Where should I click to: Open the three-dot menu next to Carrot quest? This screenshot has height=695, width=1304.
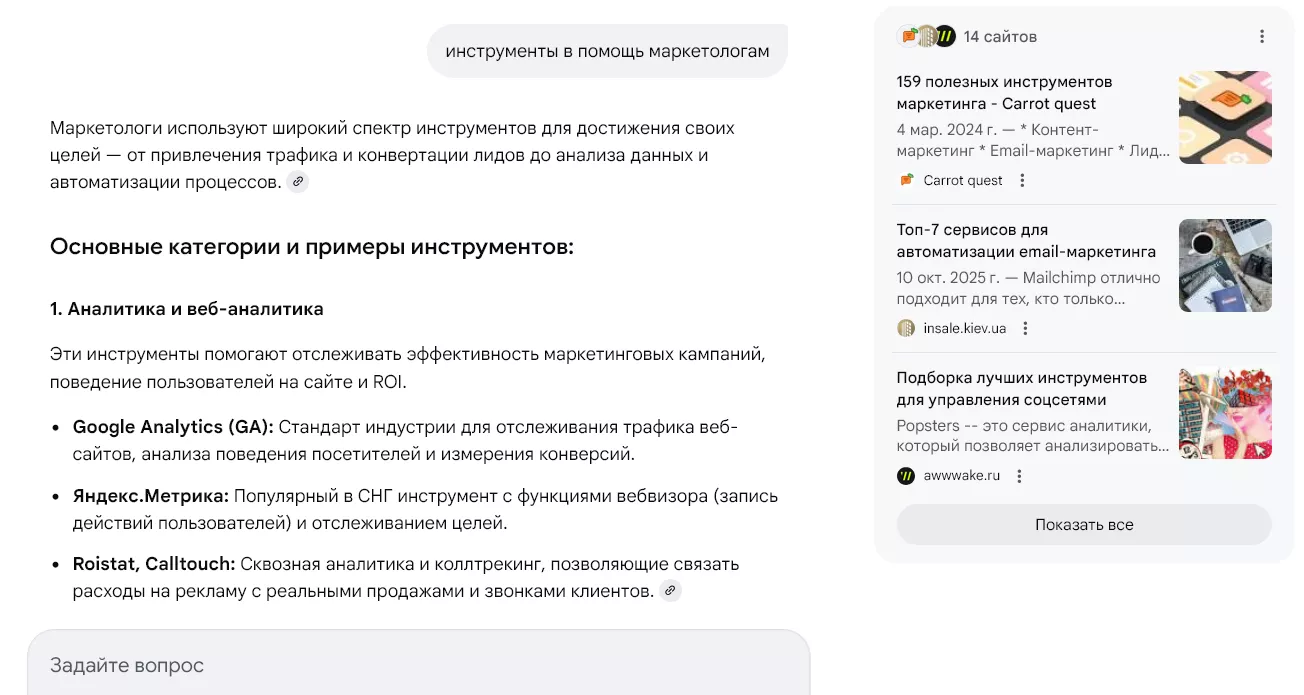[x=1022, y=180]
